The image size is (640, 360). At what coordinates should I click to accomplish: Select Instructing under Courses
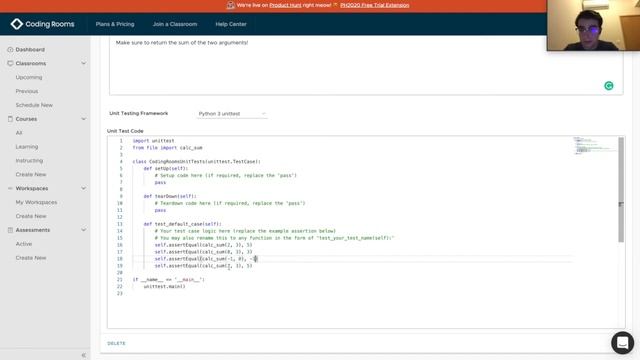(29, 160)
